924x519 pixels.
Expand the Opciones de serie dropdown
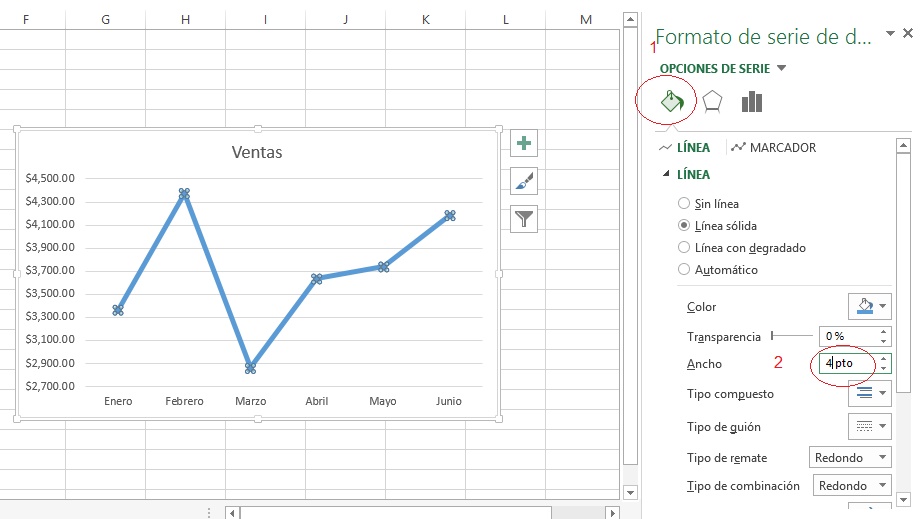[x=781, y=69]
